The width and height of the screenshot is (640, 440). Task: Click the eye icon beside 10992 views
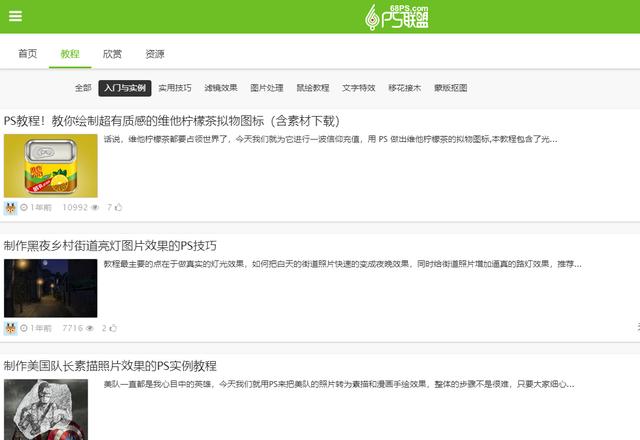coord(95,207)
